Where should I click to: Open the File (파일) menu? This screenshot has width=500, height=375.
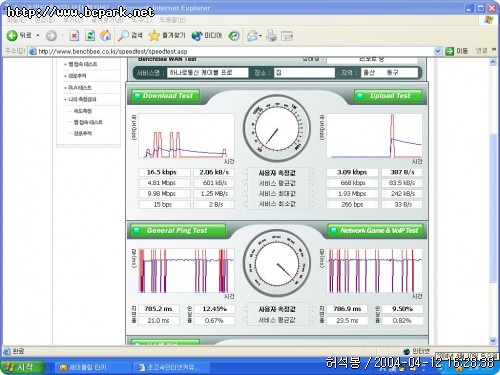click(16, 20)
